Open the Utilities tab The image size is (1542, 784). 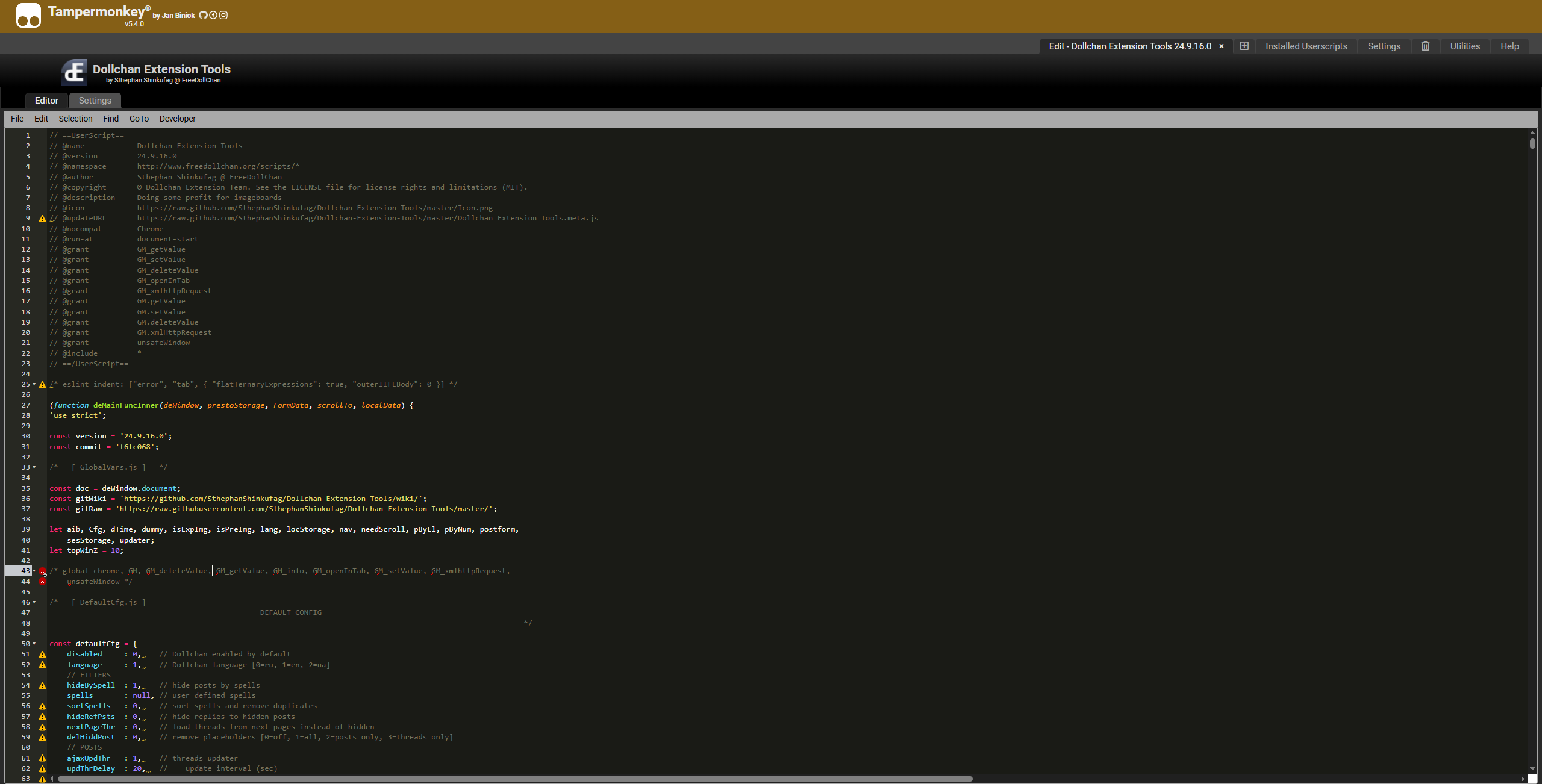pos(1464,46)
